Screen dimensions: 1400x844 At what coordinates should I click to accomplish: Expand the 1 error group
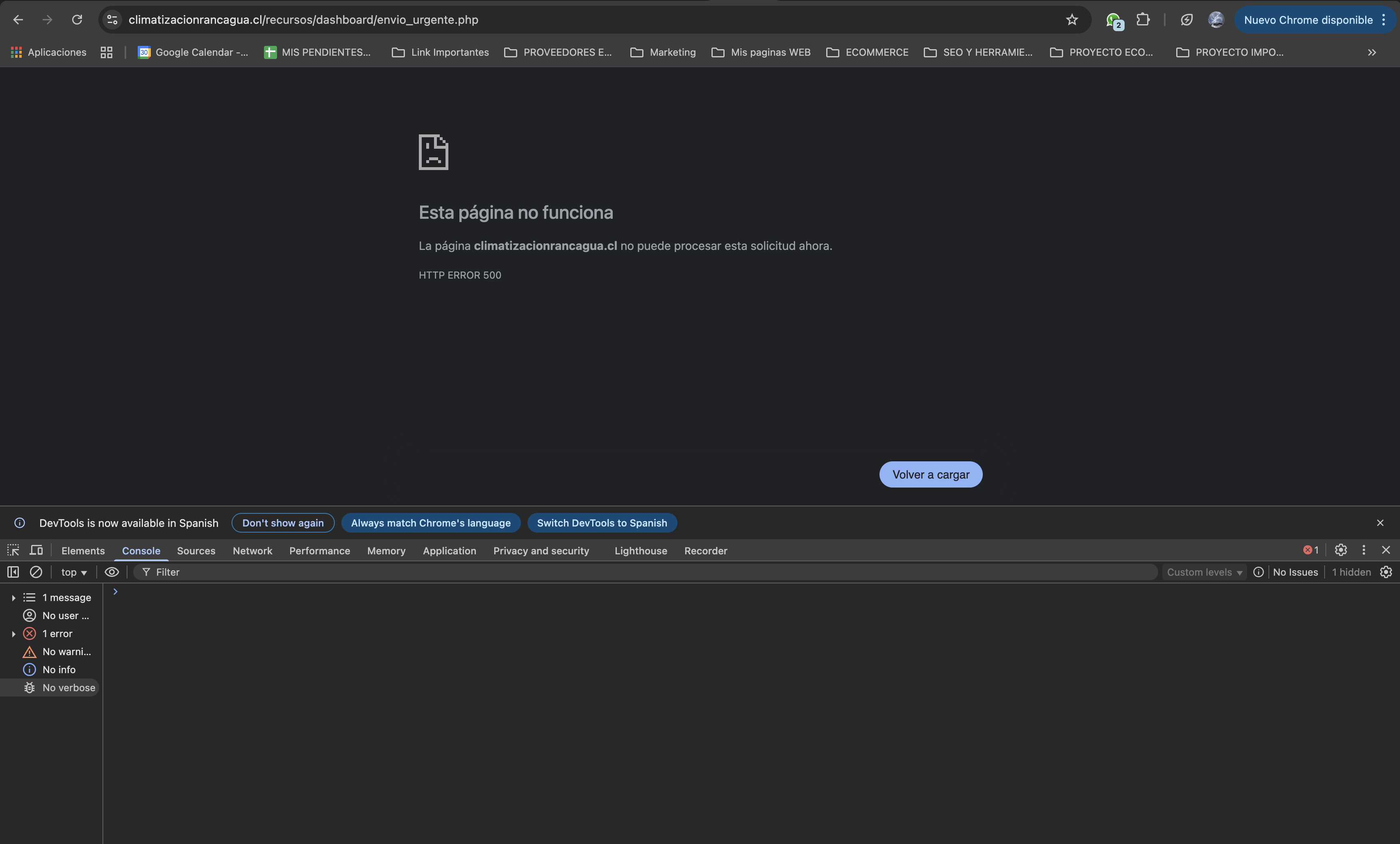(14, 634)
